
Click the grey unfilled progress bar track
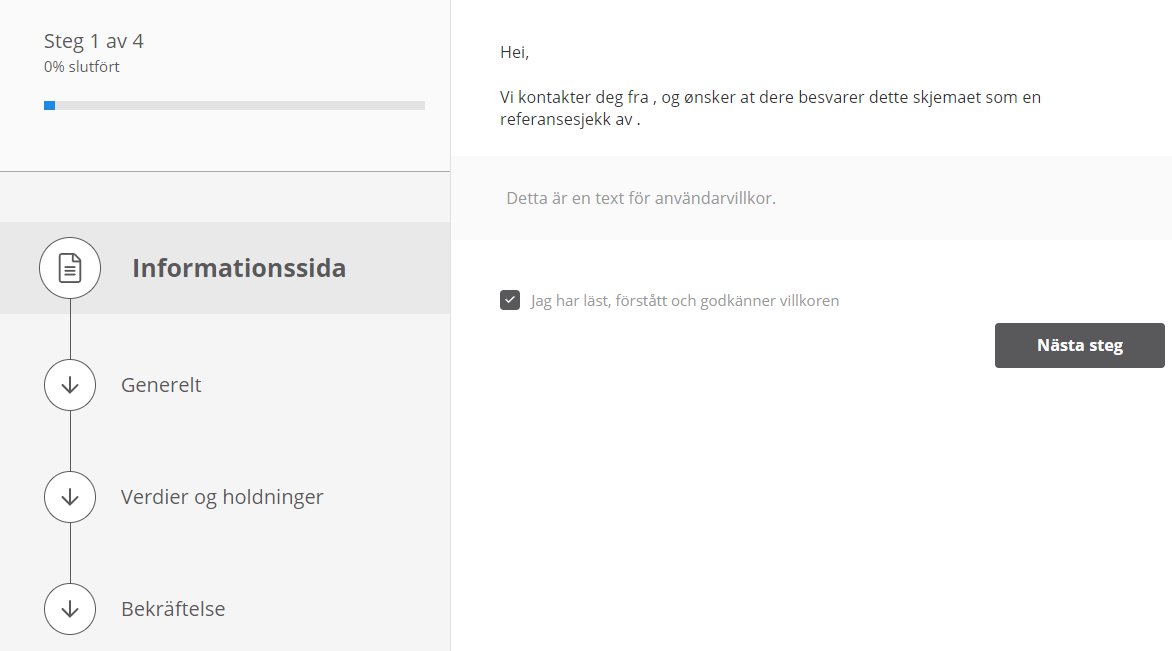pos(240,105)
